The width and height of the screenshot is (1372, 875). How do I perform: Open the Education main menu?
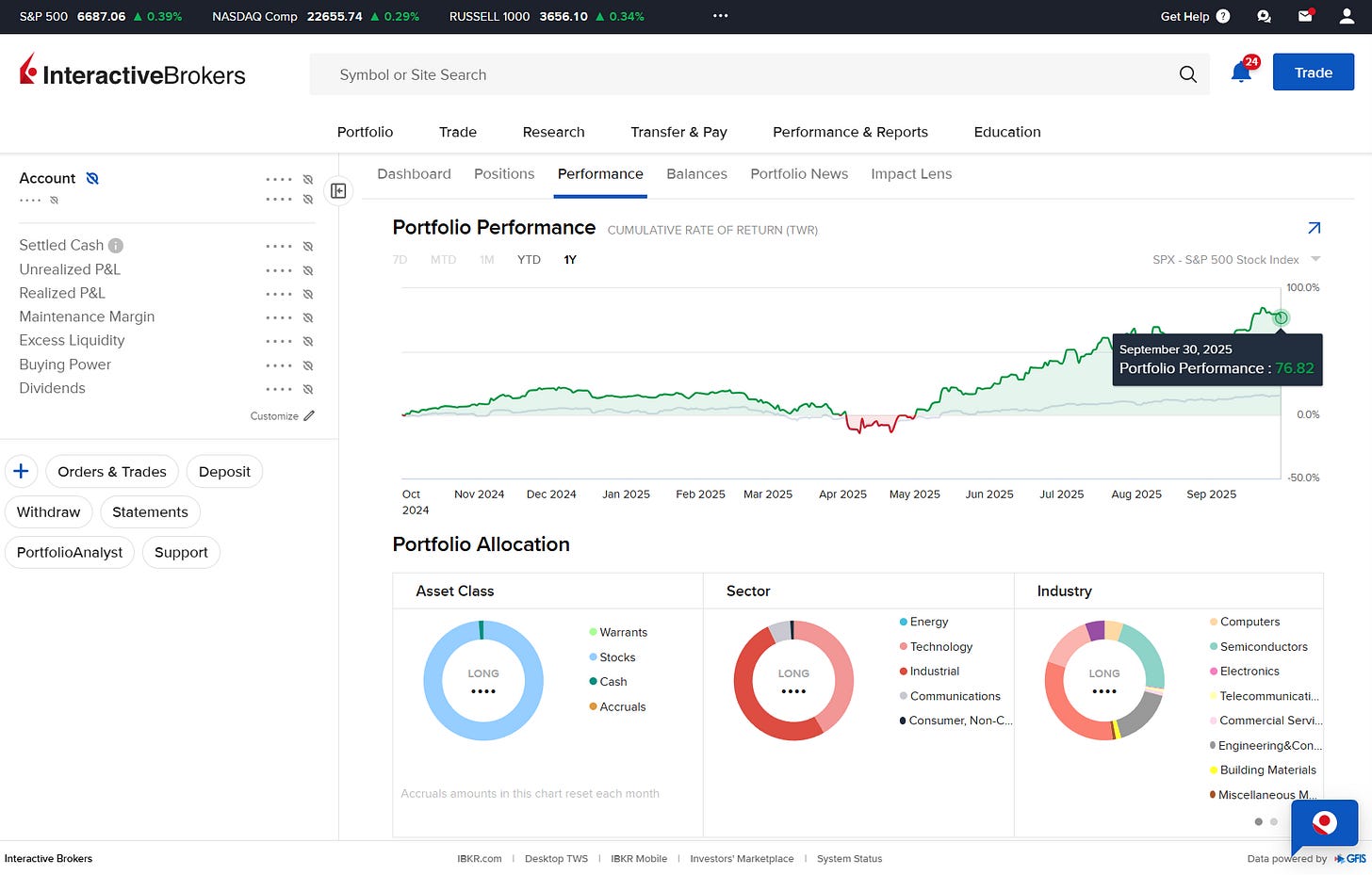(x=1007, y=132)
